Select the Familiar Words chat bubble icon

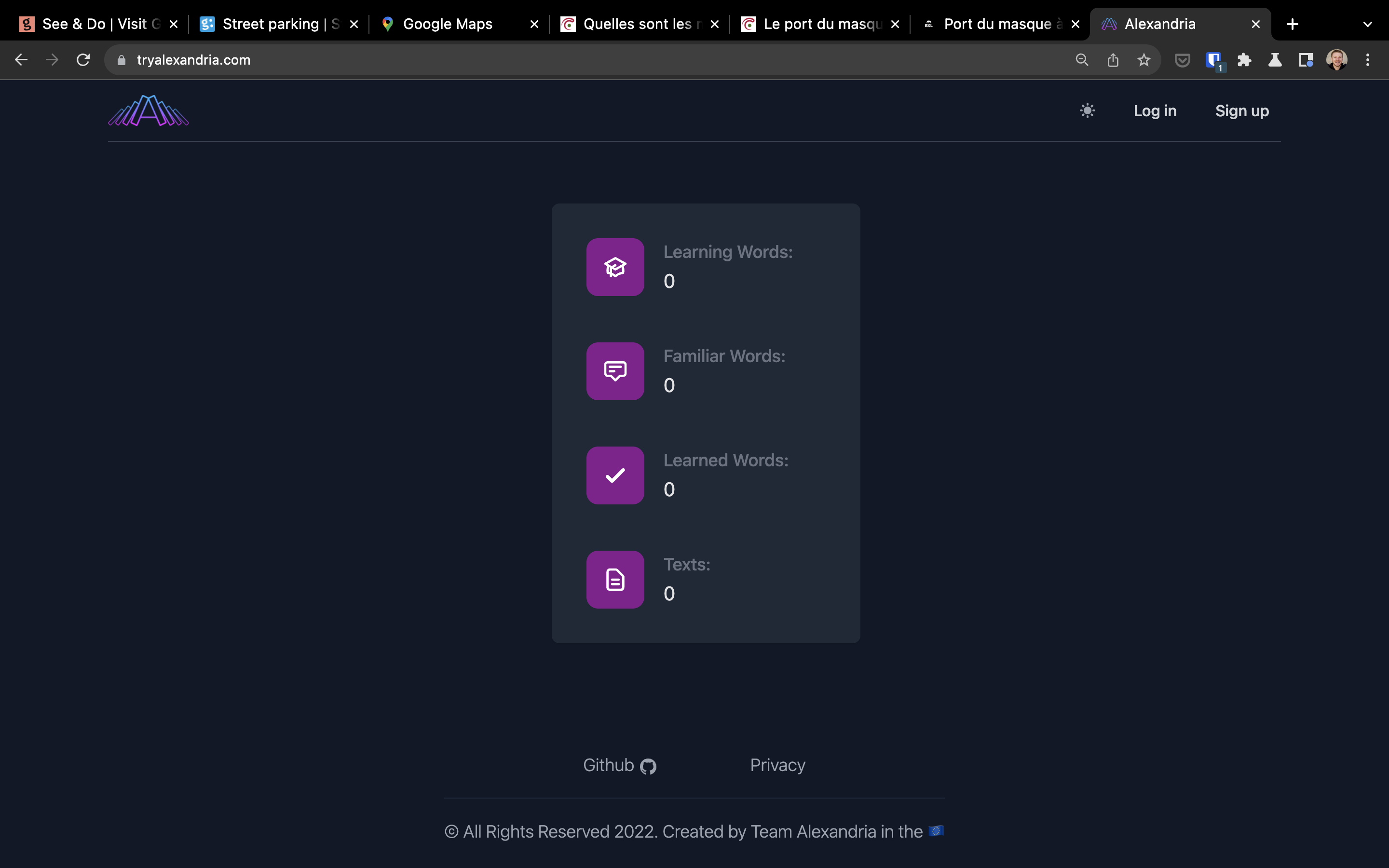click(615, 371)
